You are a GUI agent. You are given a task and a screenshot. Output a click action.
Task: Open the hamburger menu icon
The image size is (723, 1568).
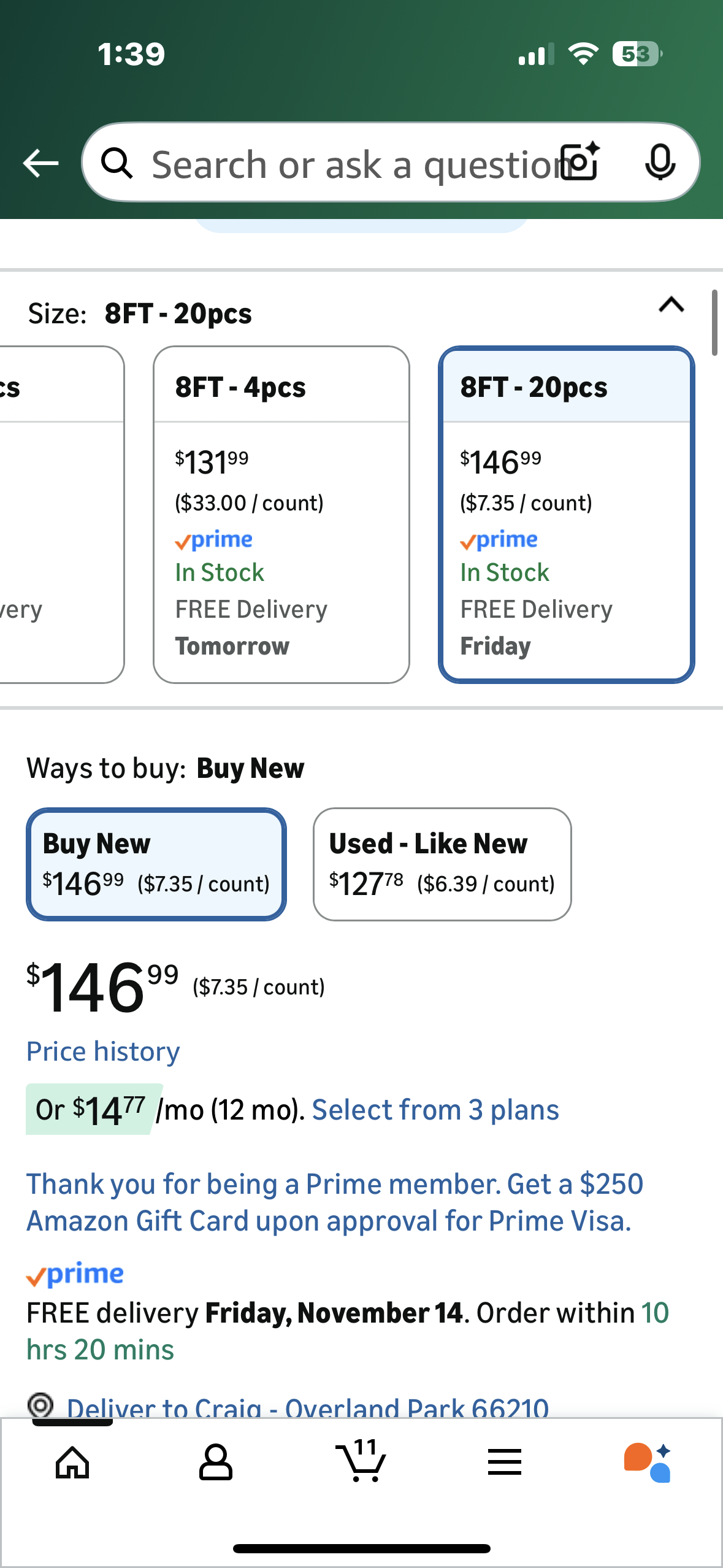tap(505, 1462)
